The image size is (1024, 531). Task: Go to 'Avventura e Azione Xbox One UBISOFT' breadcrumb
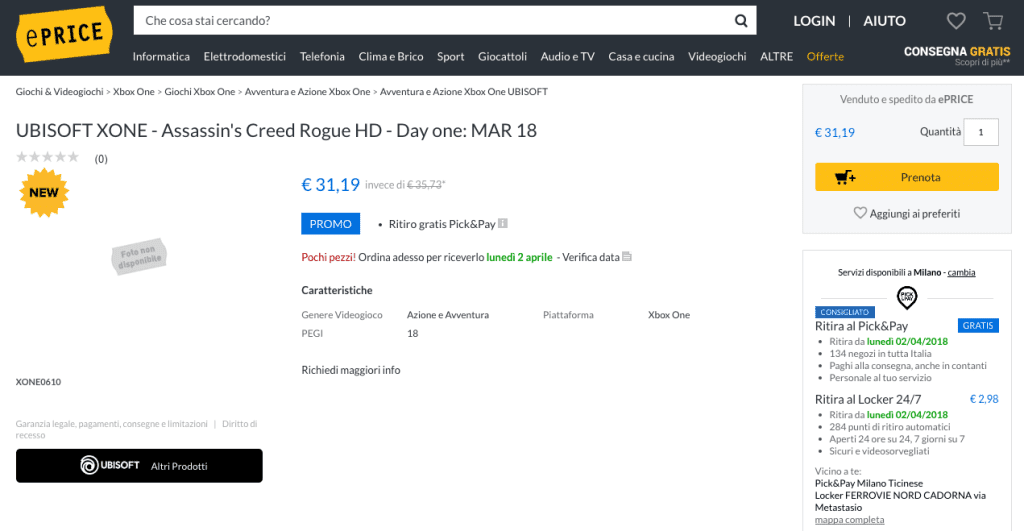point(464,92)
